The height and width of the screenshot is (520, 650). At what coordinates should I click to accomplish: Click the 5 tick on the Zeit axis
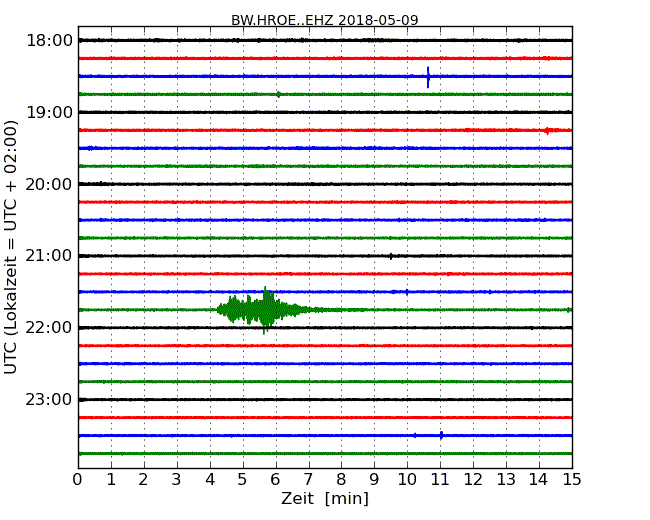[243, 480]
